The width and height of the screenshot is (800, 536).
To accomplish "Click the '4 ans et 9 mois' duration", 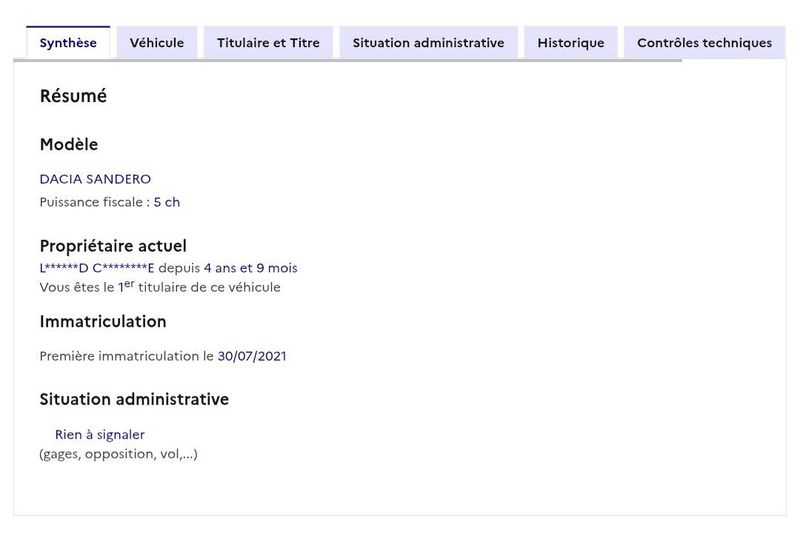I will (251, 268).
